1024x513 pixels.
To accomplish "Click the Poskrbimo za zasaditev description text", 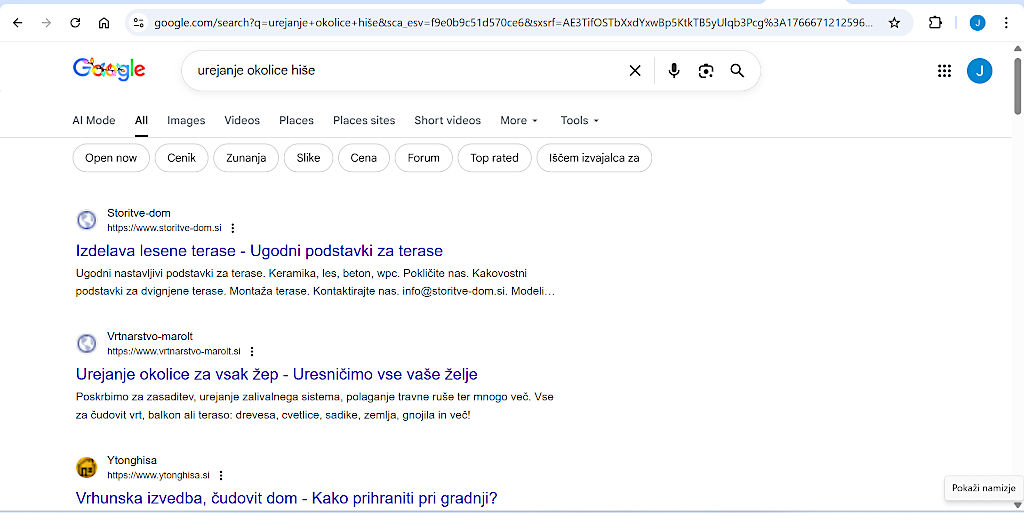I will (315, 406).
